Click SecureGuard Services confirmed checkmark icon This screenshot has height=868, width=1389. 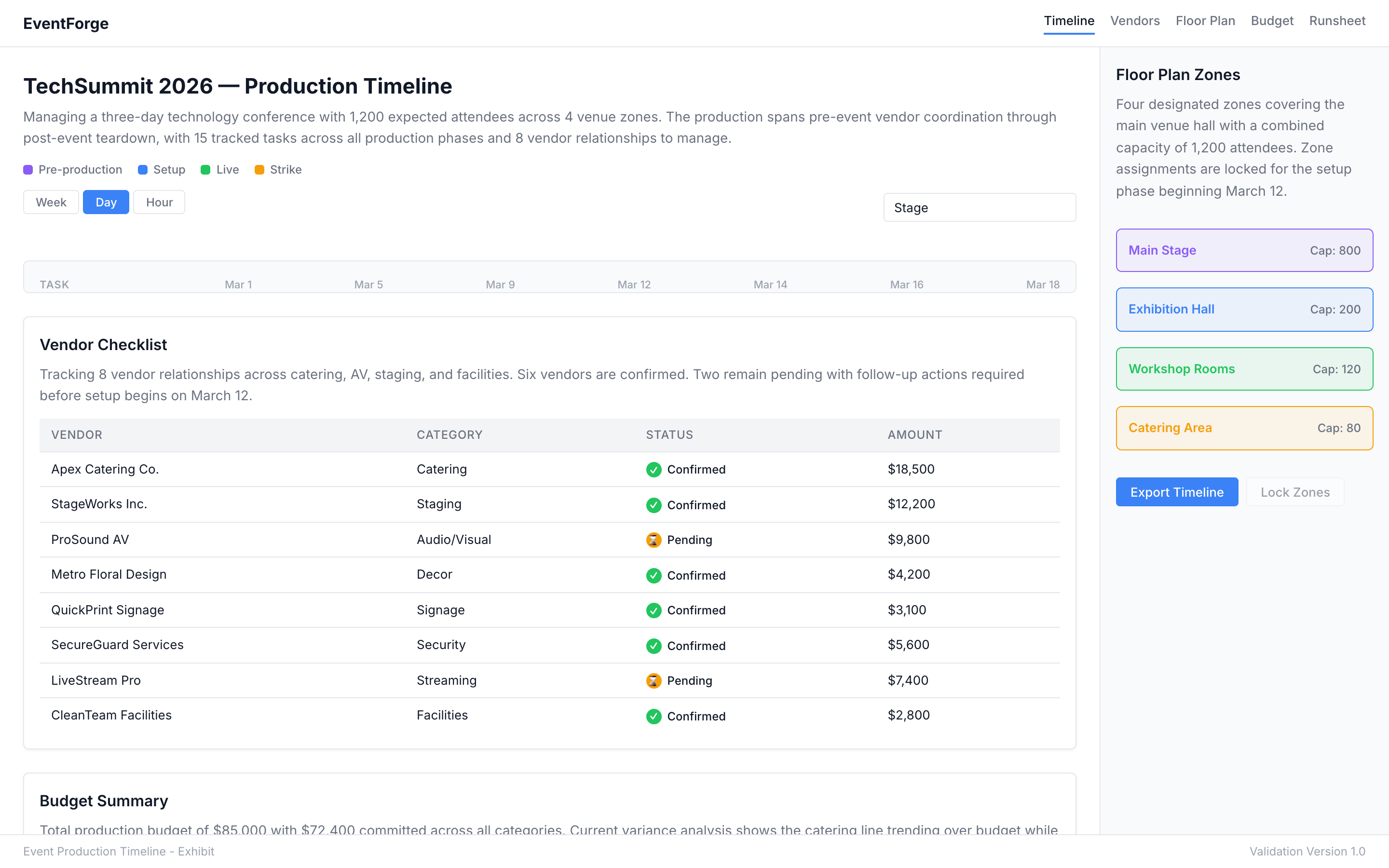[x=653, y=646]
